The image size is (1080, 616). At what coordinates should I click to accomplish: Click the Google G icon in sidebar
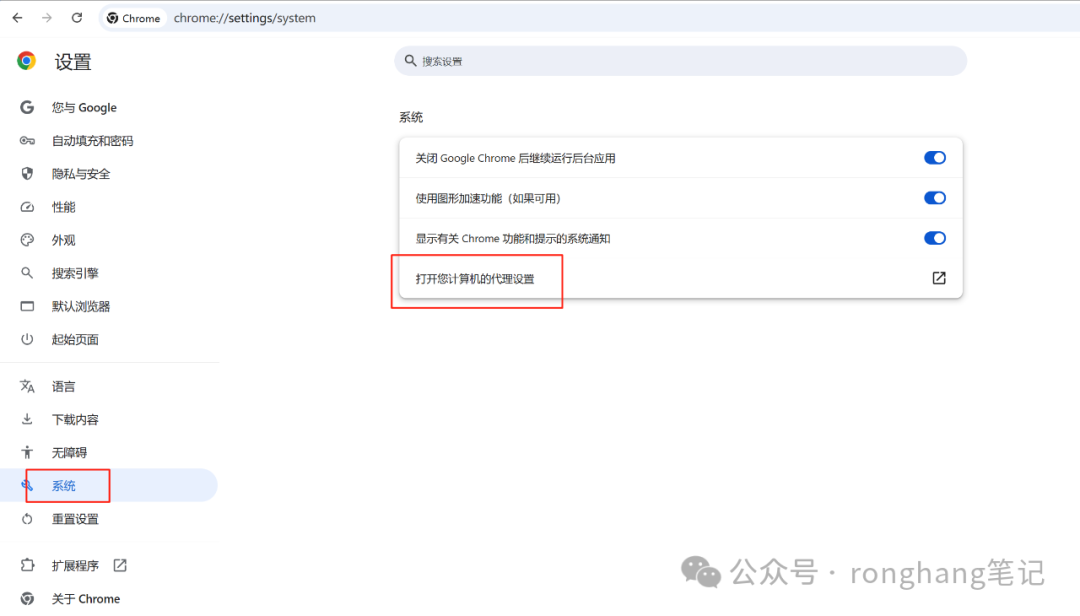27,107
